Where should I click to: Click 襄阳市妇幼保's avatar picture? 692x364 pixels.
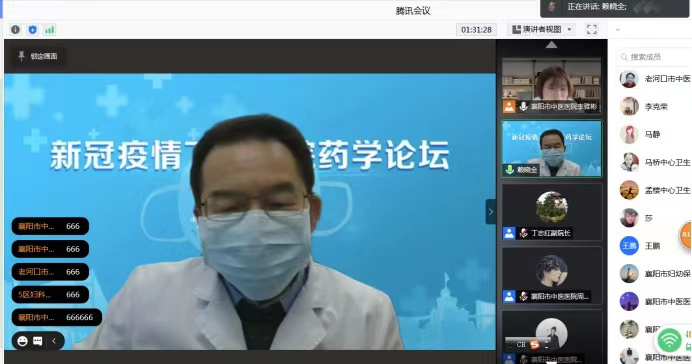629,274
